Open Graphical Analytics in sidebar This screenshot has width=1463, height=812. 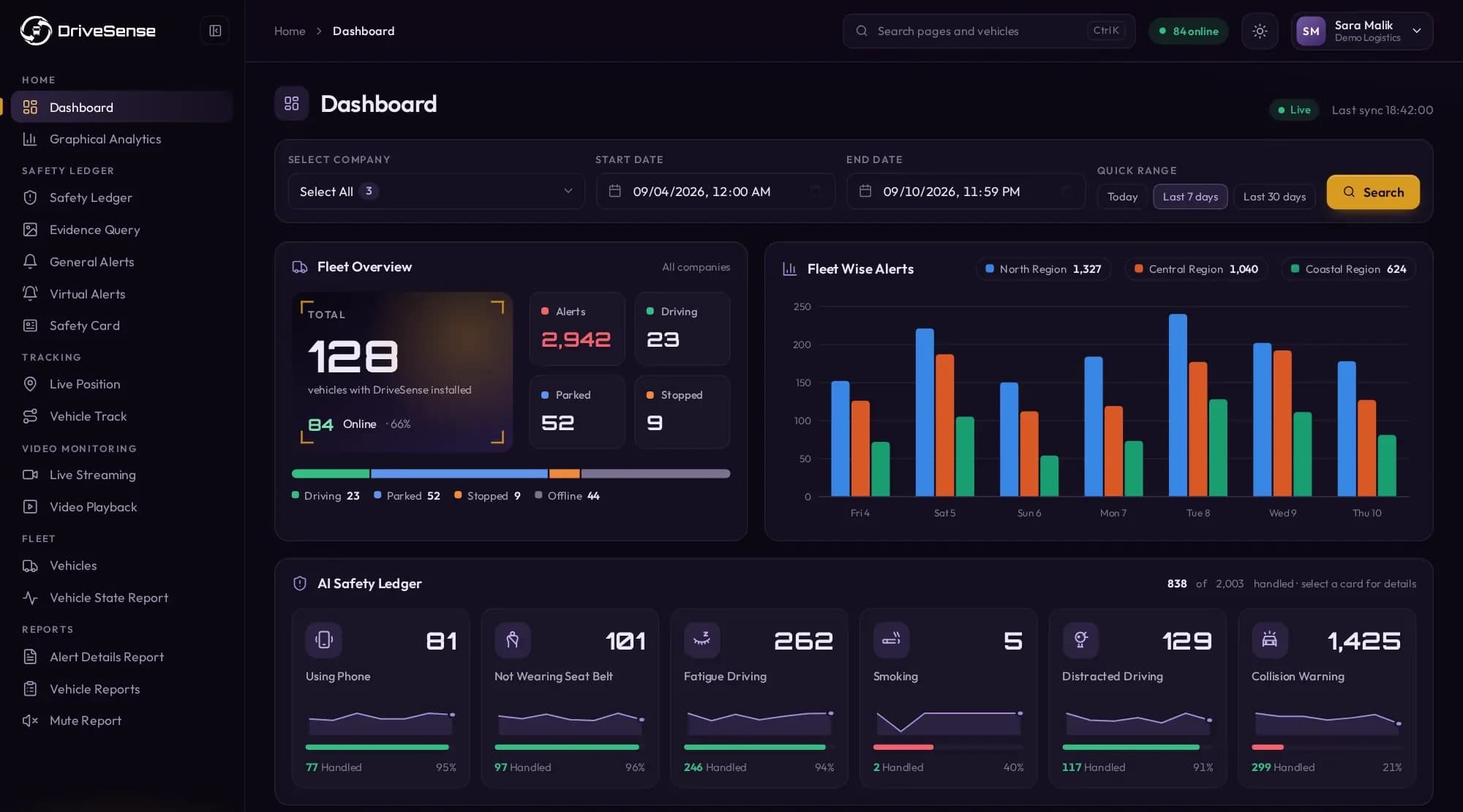[121, 139]
